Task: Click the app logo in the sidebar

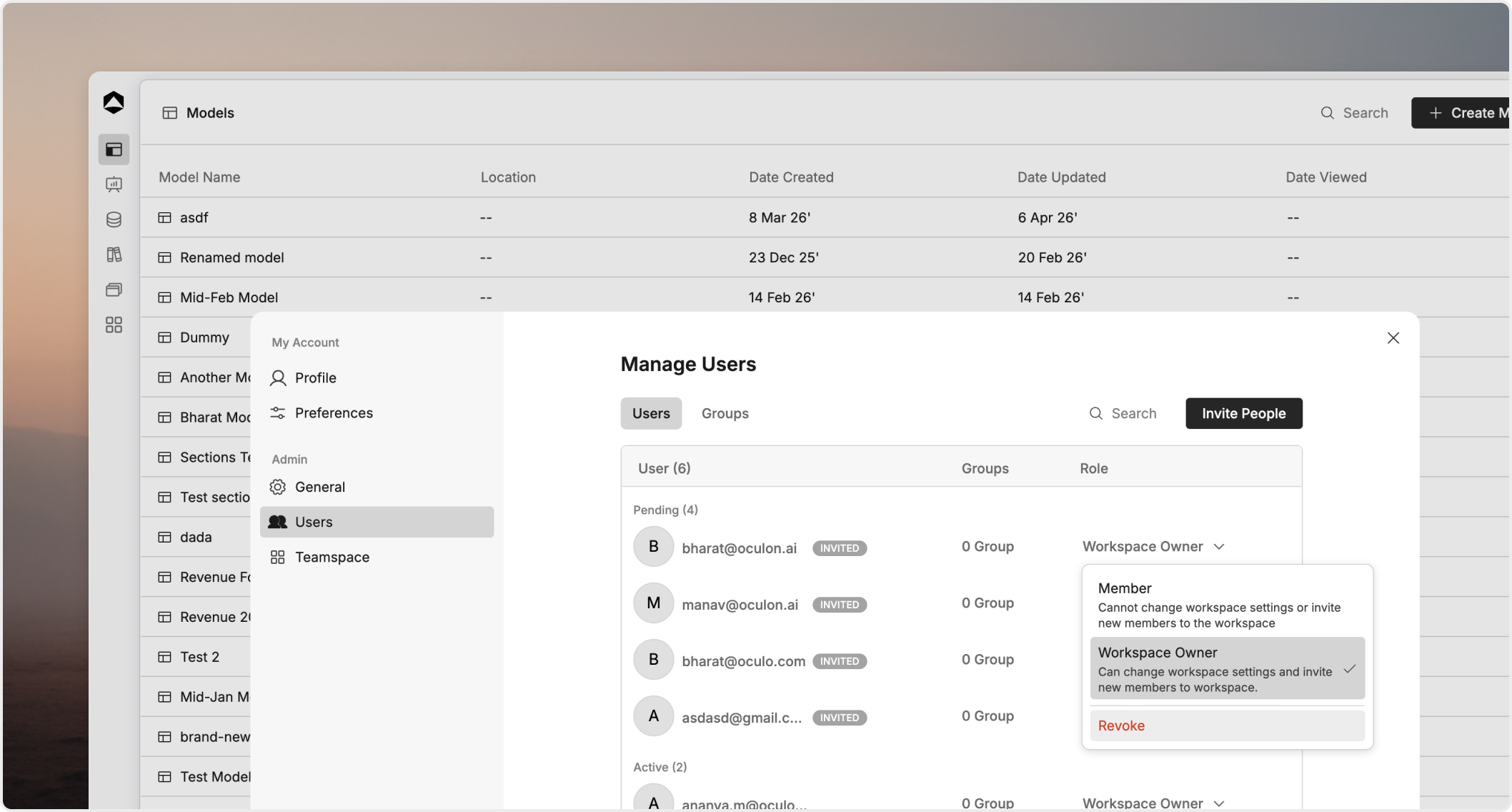Action: tap(114, 103)
